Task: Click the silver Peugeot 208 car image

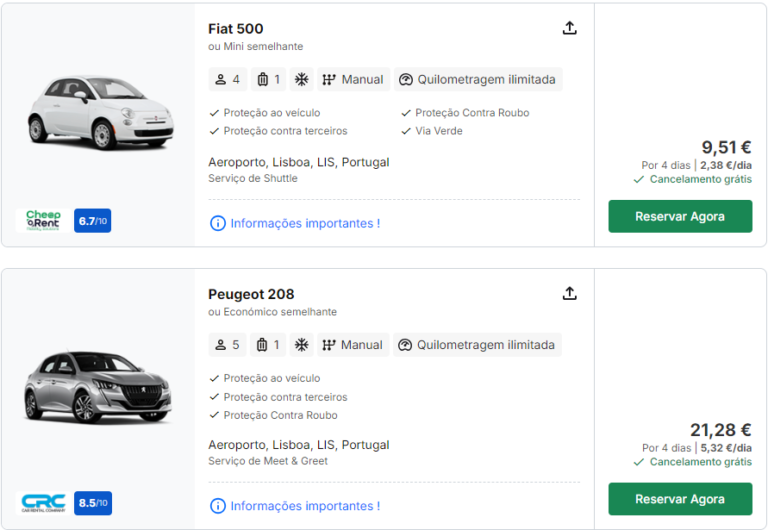Action: 97,385
